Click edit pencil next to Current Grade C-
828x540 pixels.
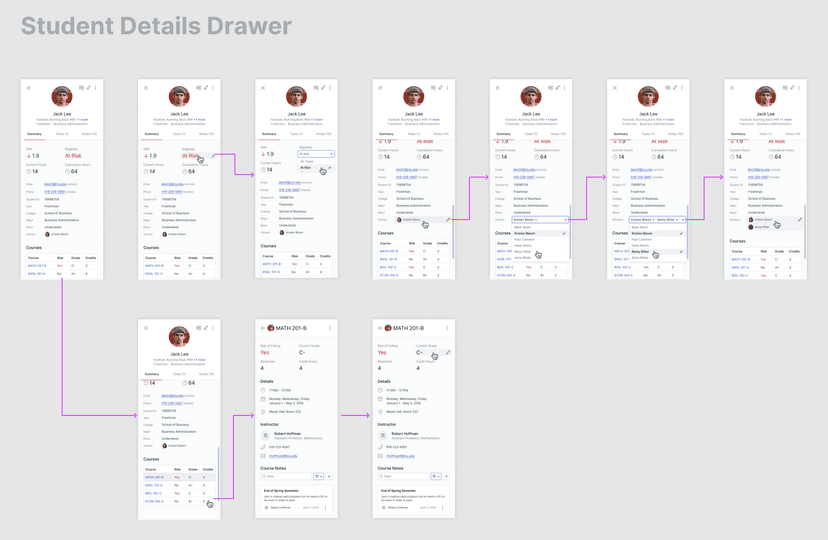[448, 352]
